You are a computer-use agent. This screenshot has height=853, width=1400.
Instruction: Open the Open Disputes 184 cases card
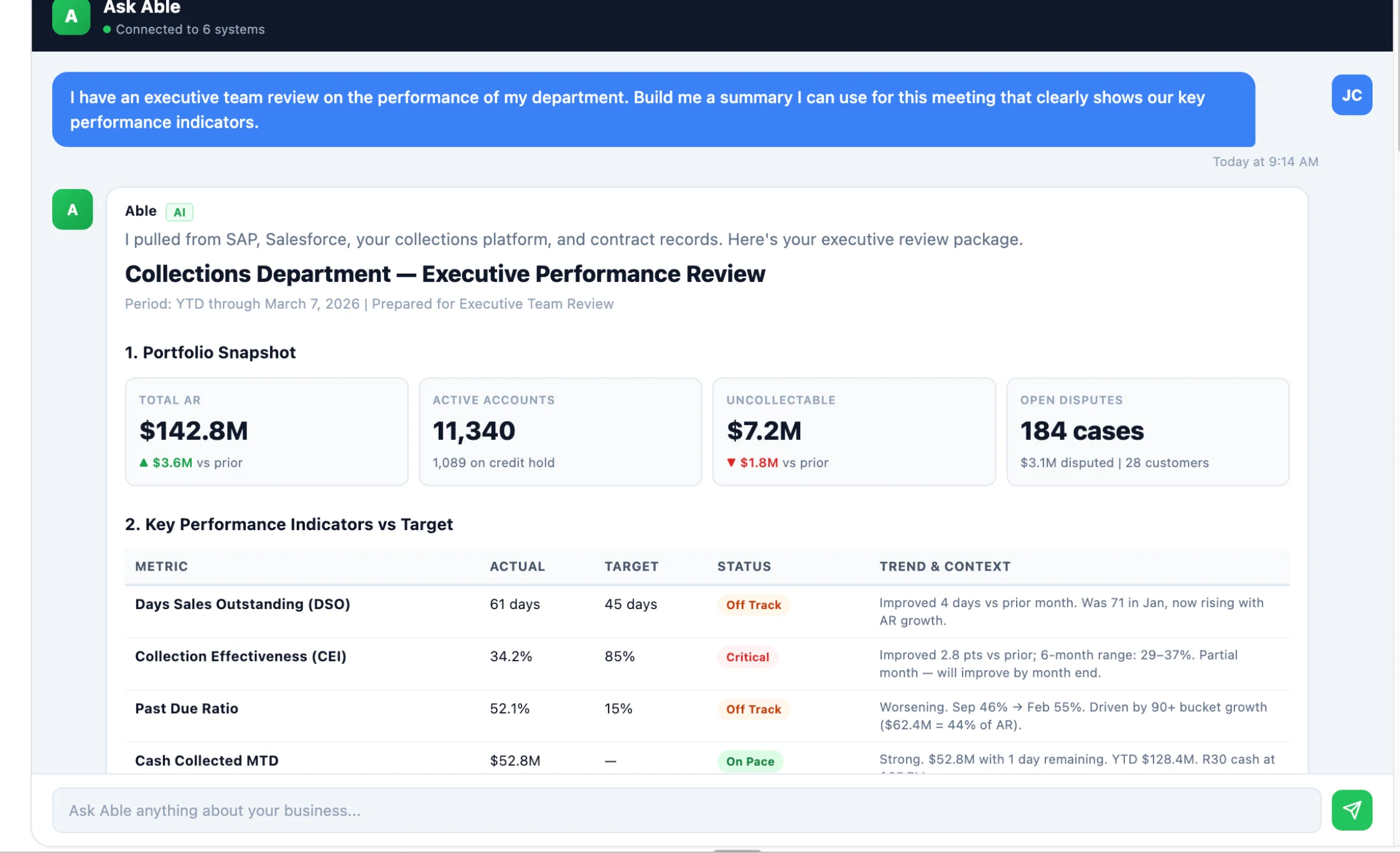1147,431
